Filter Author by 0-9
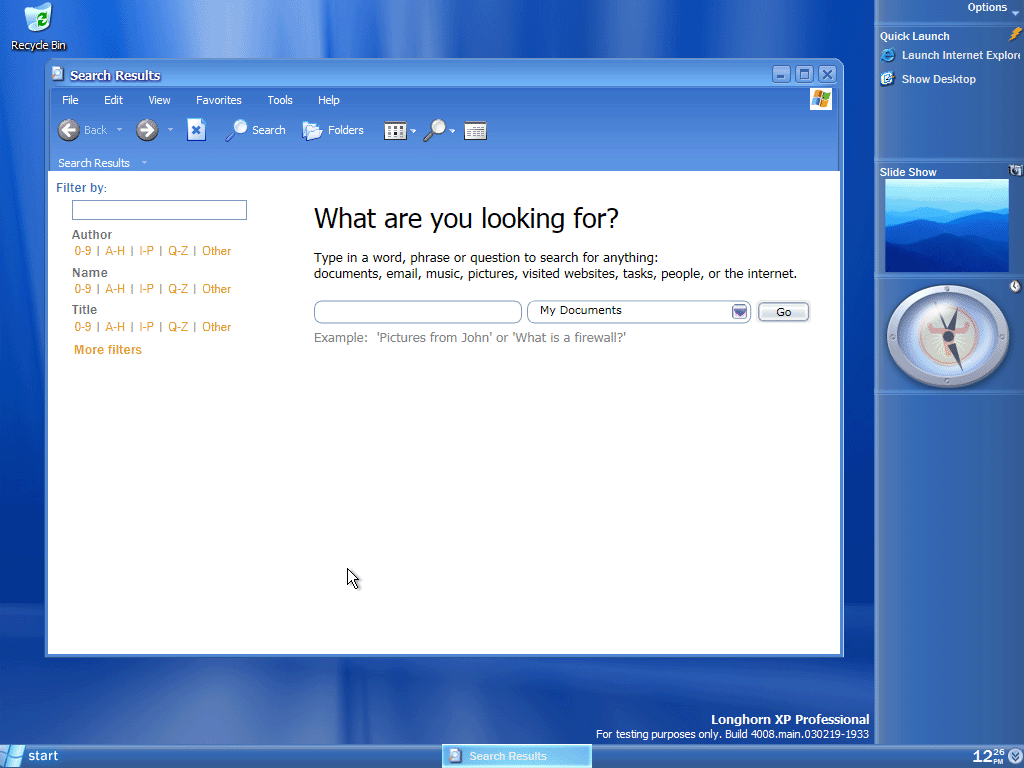 point(82,251)
